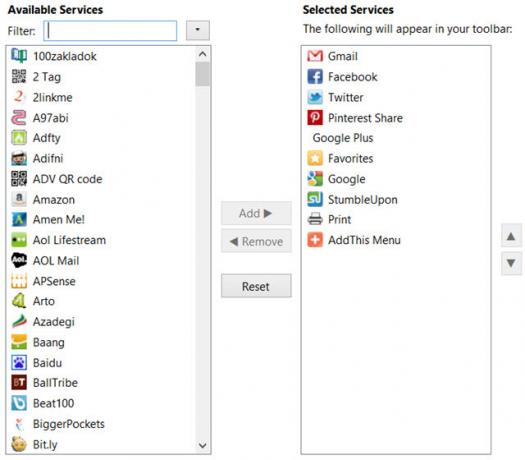Image resolution: width=525 pixels, height=460 pixels.
Task: Click the Add button
Action: (256, 213)
